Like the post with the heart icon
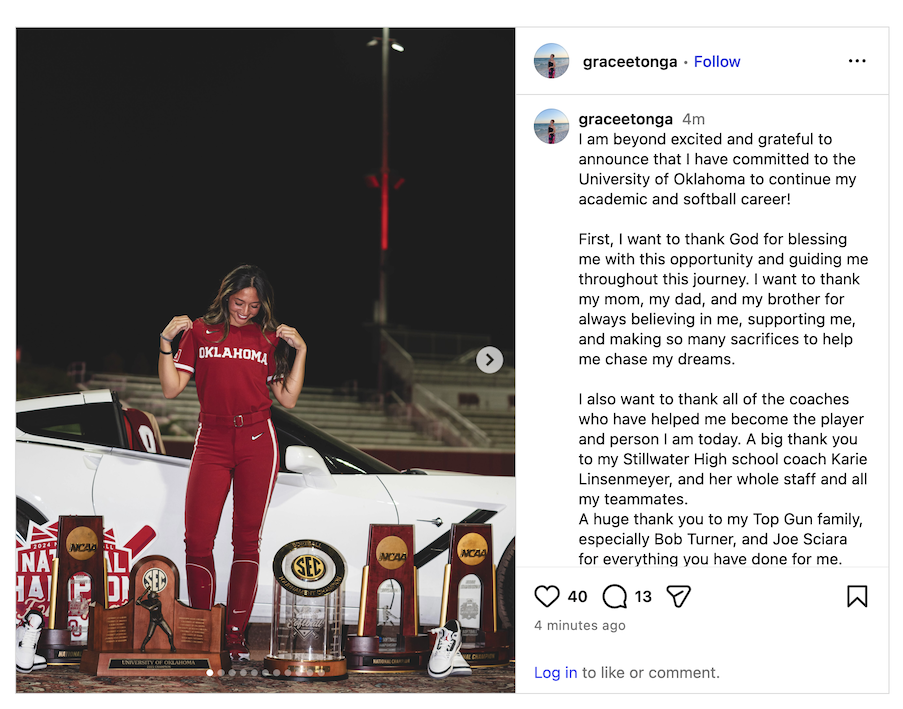The height and width of the screenshot is (709, 903). 547,596
